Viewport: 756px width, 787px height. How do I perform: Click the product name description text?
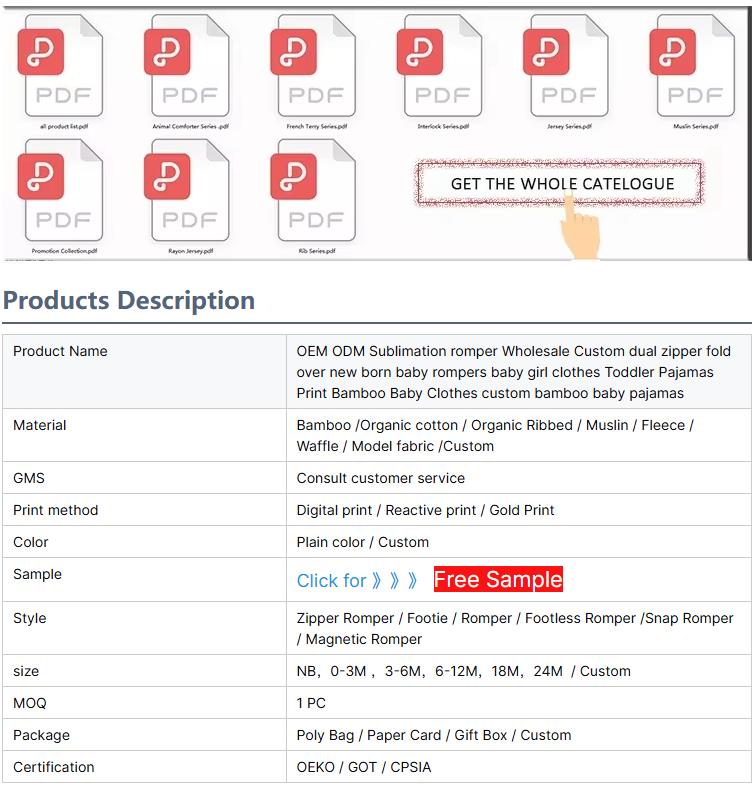pyautogui.click(x=515, y=372)
